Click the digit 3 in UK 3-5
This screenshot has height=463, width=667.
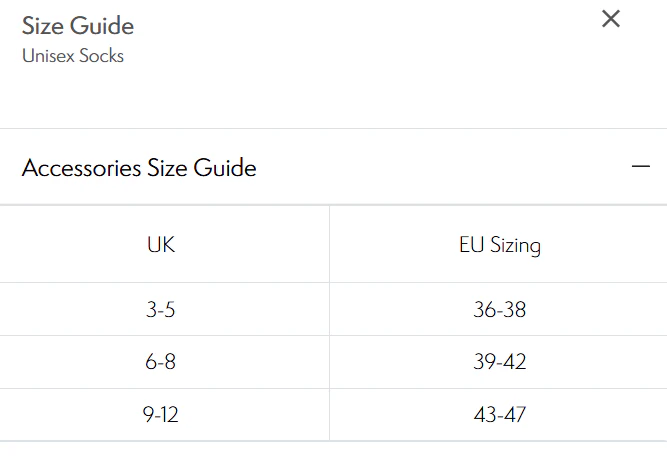[x=151, y=309]
